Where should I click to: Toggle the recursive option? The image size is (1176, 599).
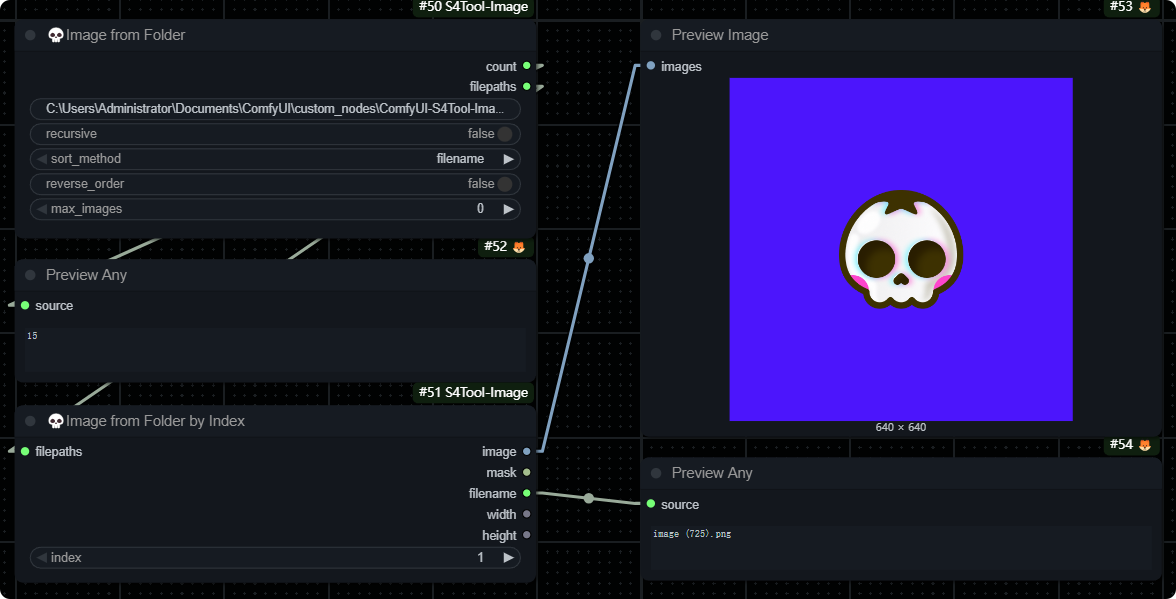pos(504,134)
